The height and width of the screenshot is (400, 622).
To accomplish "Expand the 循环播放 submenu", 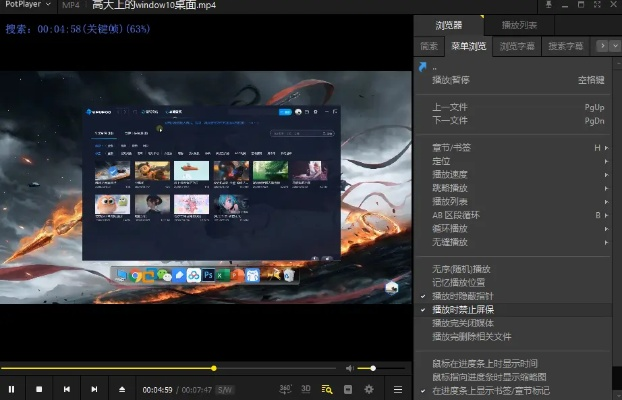I will [513, 229].
